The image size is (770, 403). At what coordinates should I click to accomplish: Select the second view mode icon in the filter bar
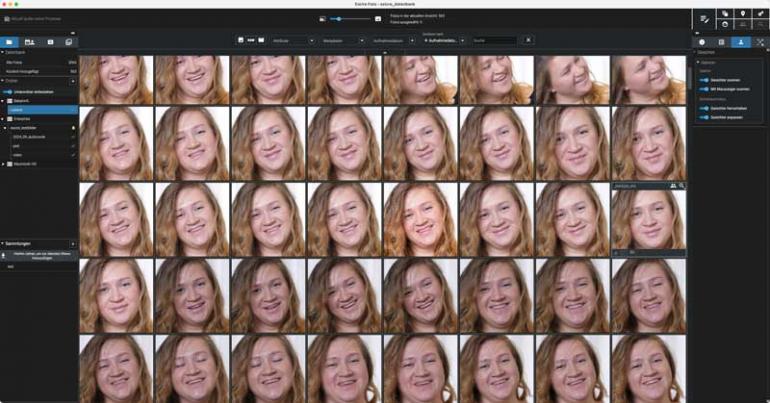click(x=251, y=40)
